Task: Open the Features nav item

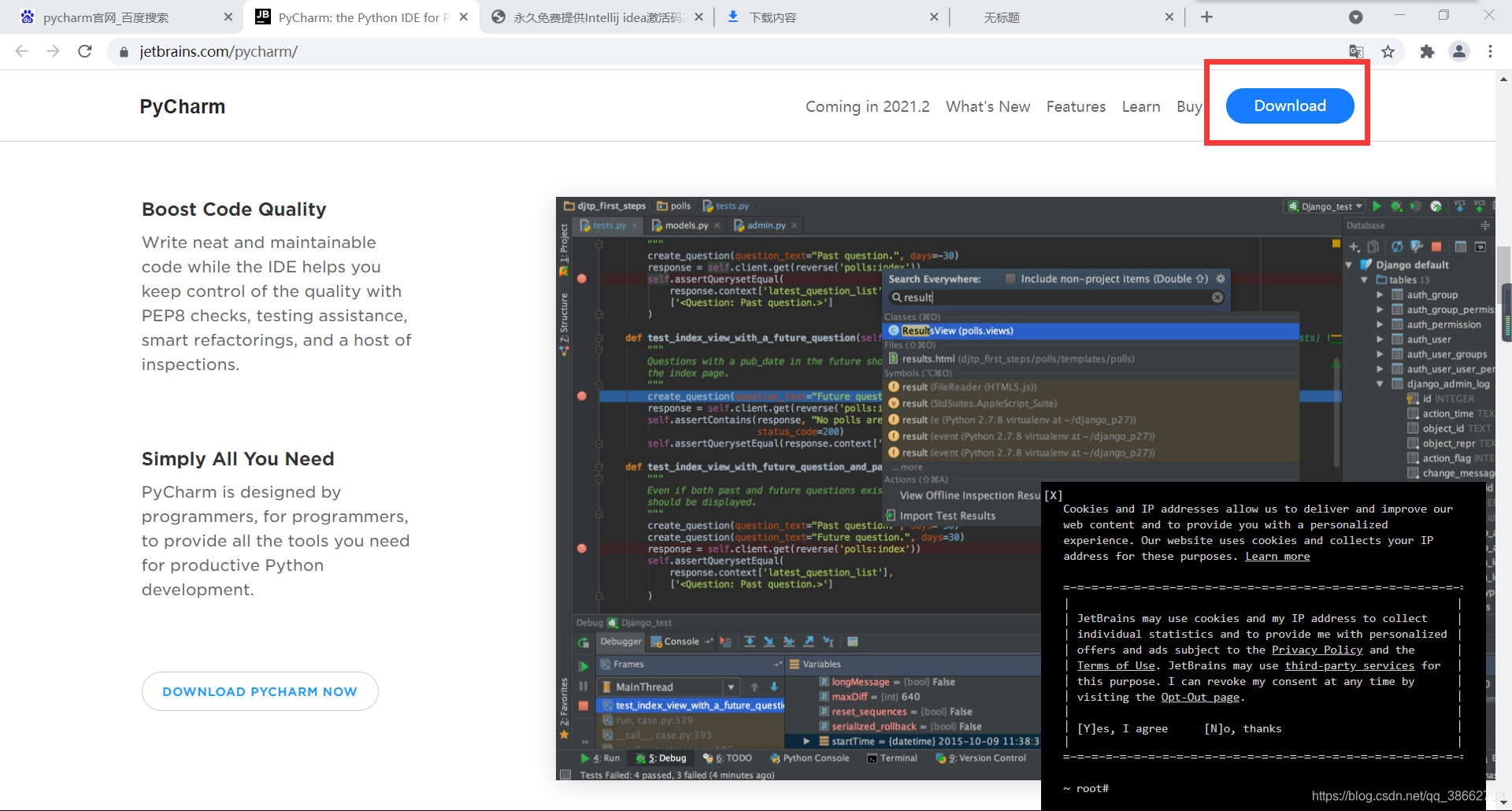Action: (x=1076, y=106)
